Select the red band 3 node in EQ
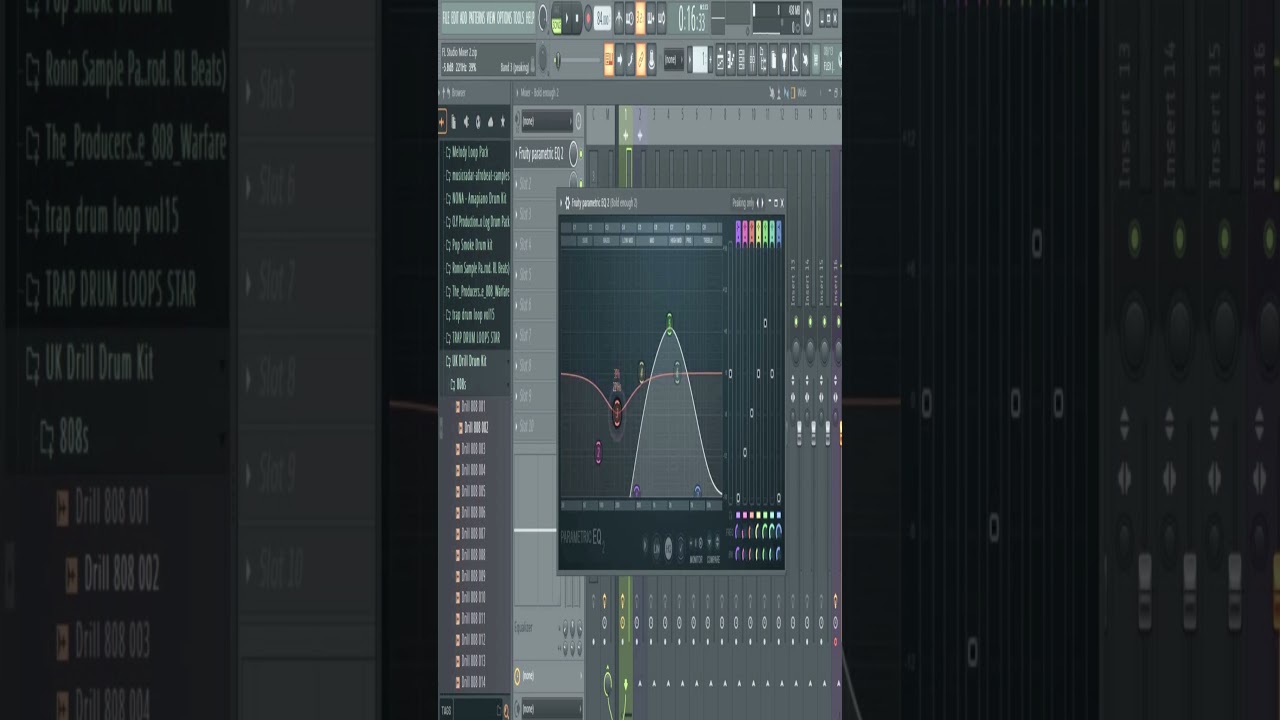The width and height of the screenshot is (1280, 720). [617, 411]
